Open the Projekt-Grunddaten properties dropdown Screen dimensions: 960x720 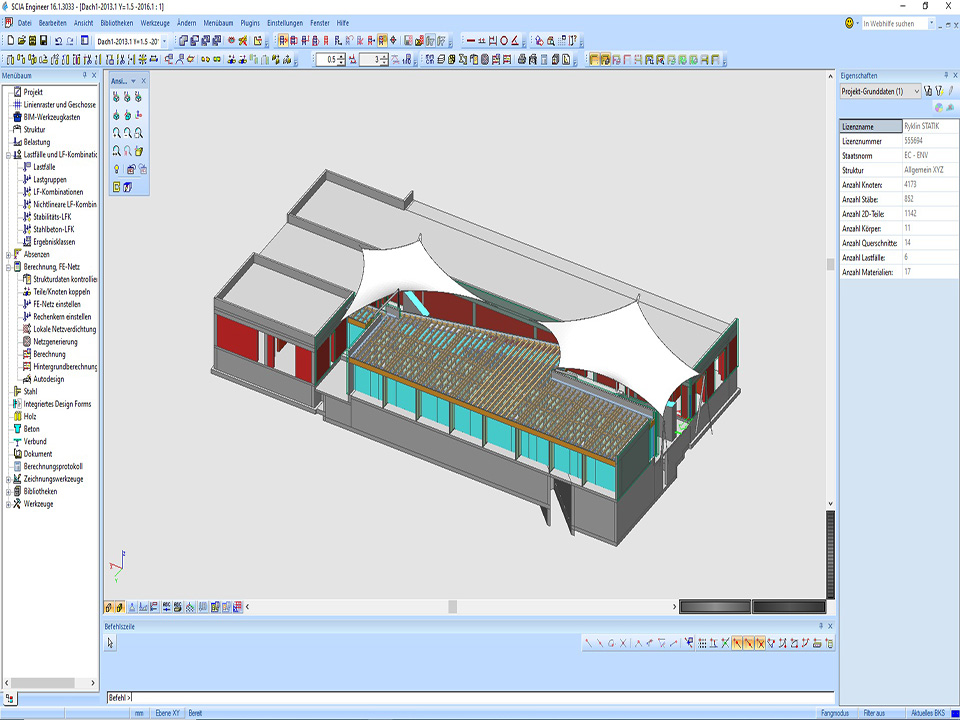917,91
